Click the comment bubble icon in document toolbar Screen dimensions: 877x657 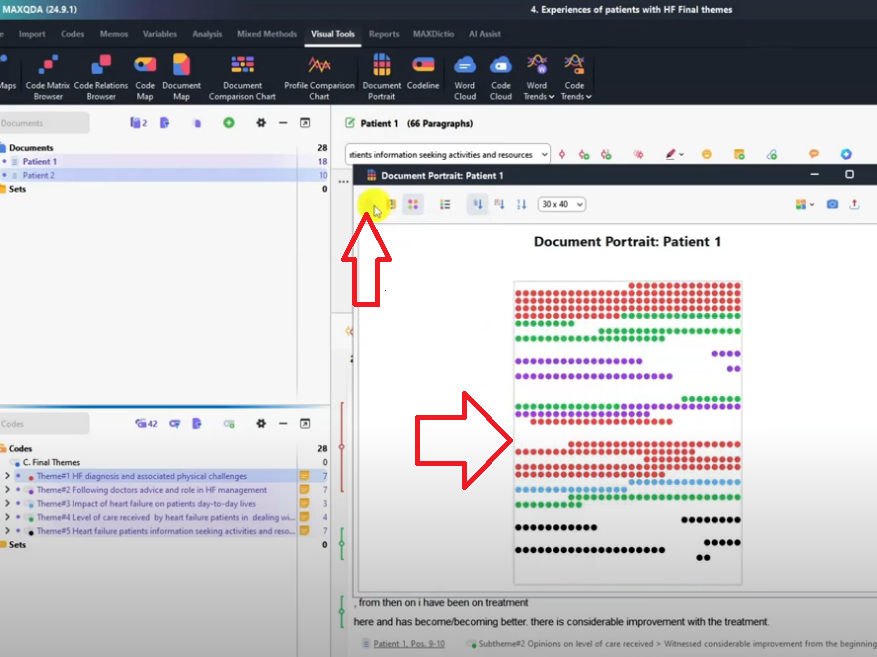[x=814, y=154]
